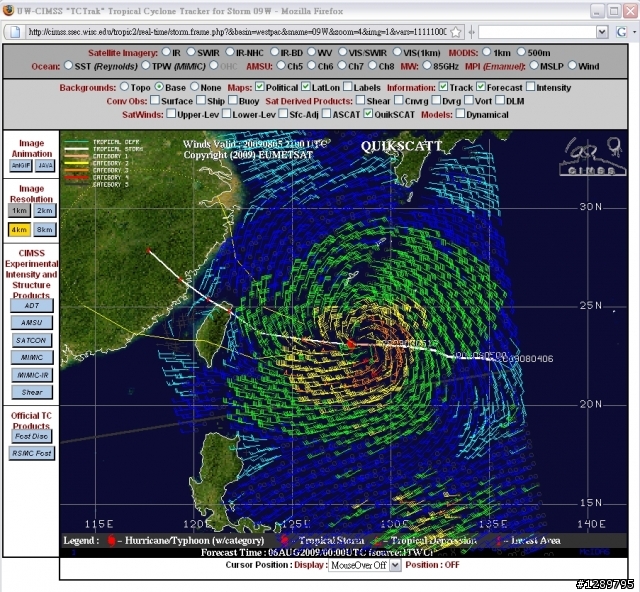This screenshot has width=640, height=592.
Task: Select AMSU Ch7 radio
Action: (x=342, y=65)
